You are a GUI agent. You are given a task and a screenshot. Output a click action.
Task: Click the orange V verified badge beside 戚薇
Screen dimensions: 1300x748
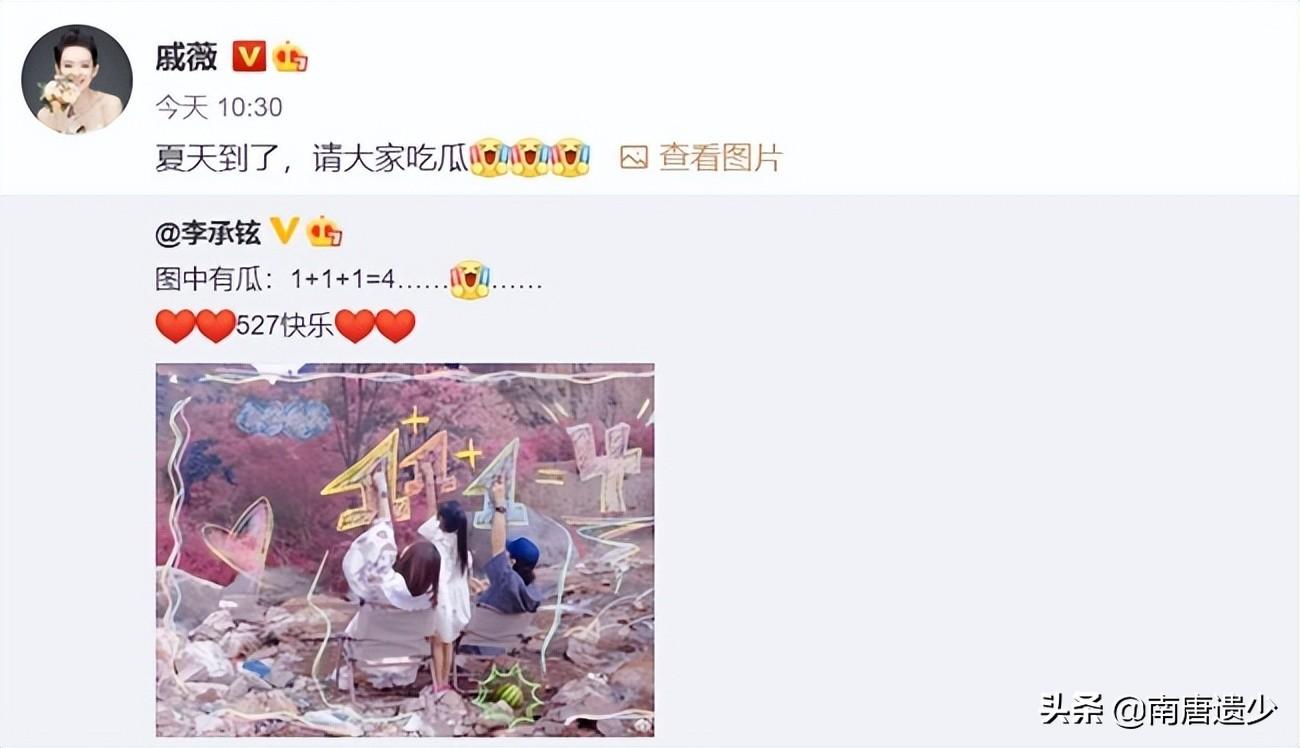(x=248, y=56)
